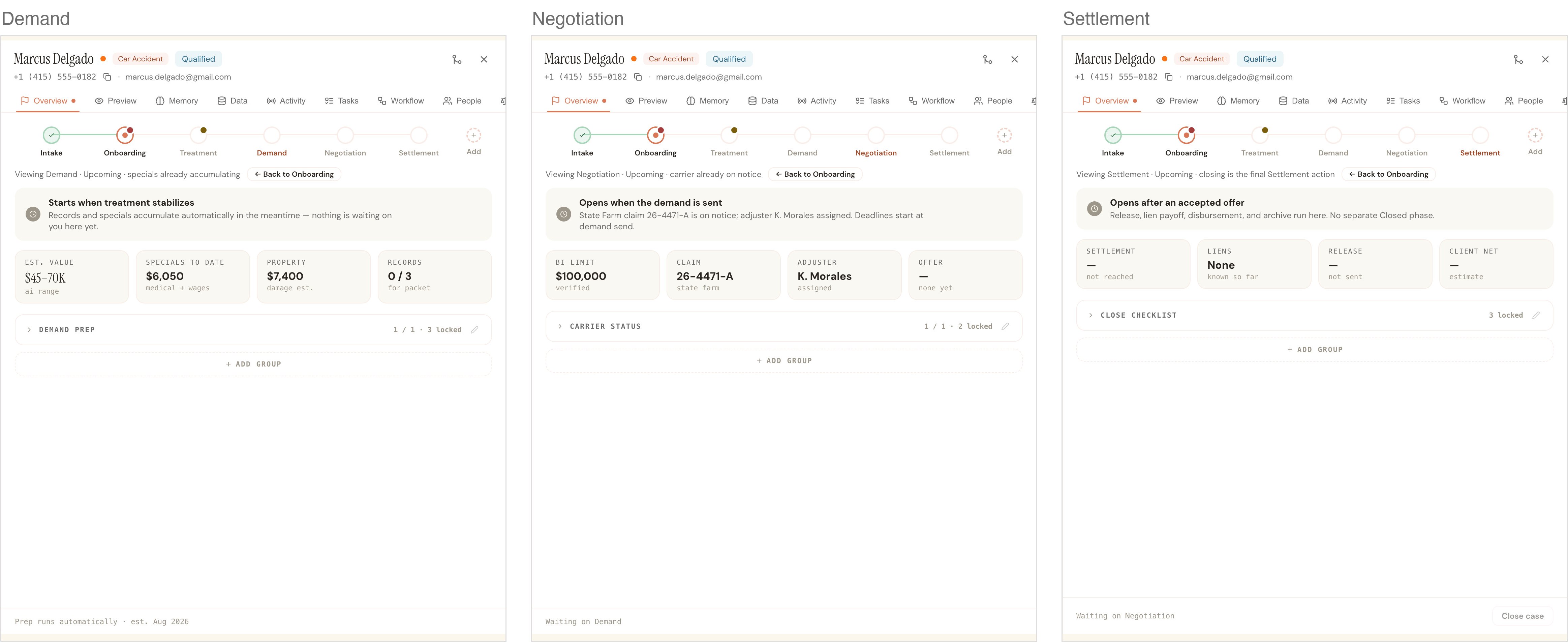Select Treatment stage in Settlement panel
Screen dimensions: 1568x642
1260,135
